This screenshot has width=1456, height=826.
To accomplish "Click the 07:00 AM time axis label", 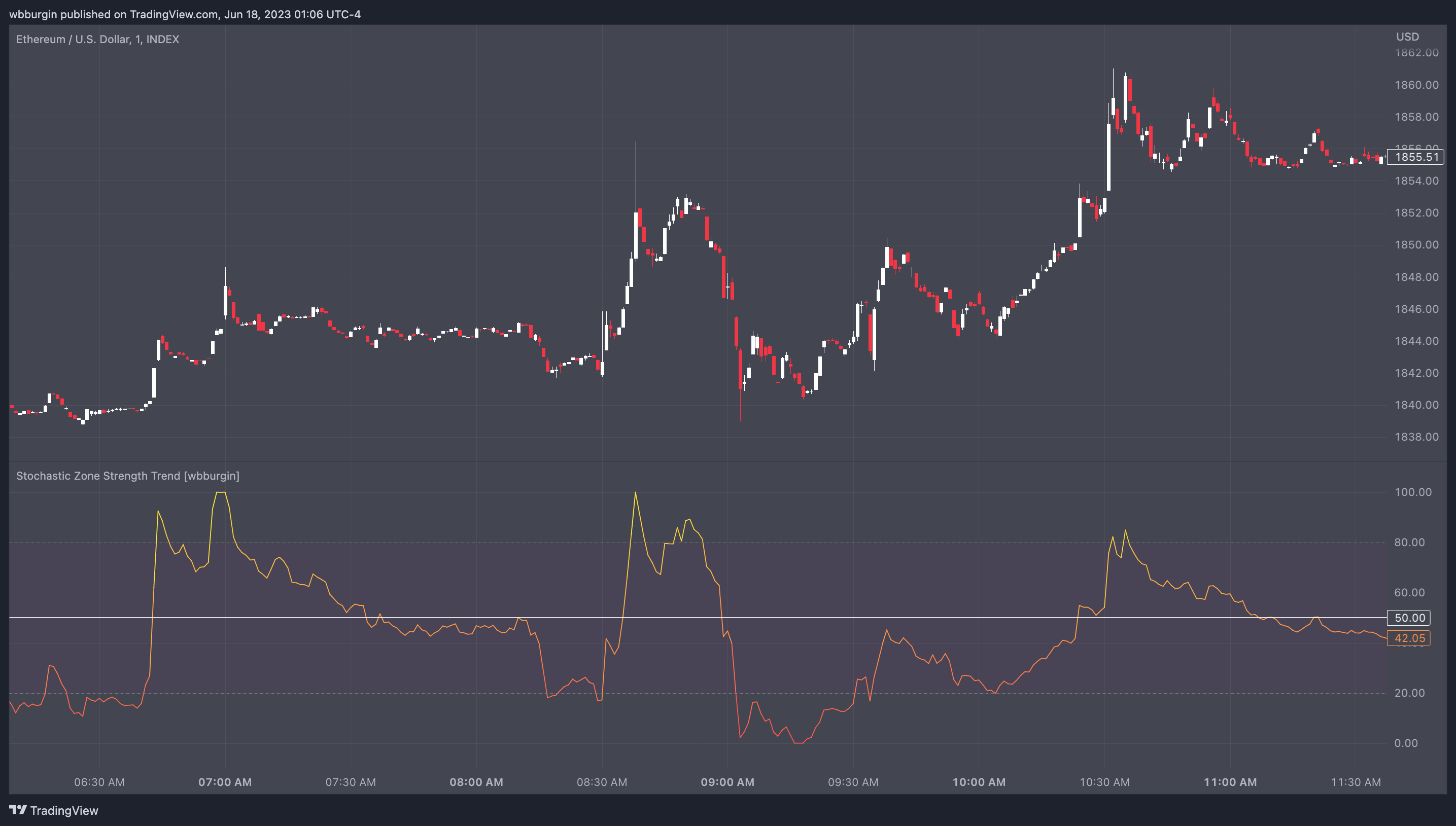I will 225,782.
